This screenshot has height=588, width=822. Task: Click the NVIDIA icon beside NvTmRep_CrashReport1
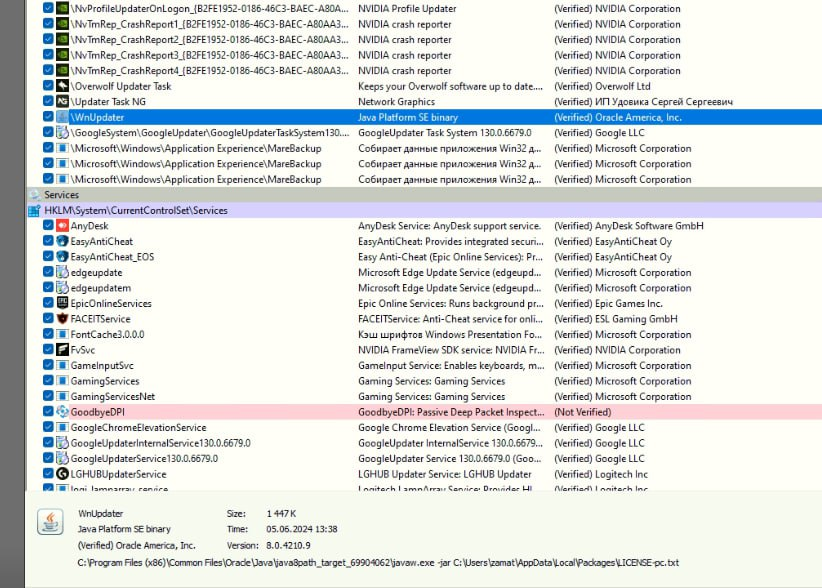tap(62, 24)
